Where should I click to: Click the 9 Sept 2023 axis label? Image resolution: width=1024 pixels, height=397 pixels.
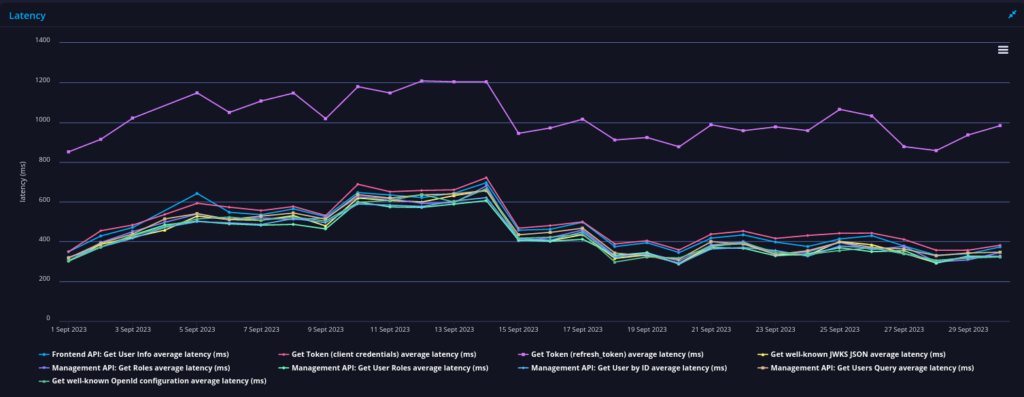coord(325,330)
